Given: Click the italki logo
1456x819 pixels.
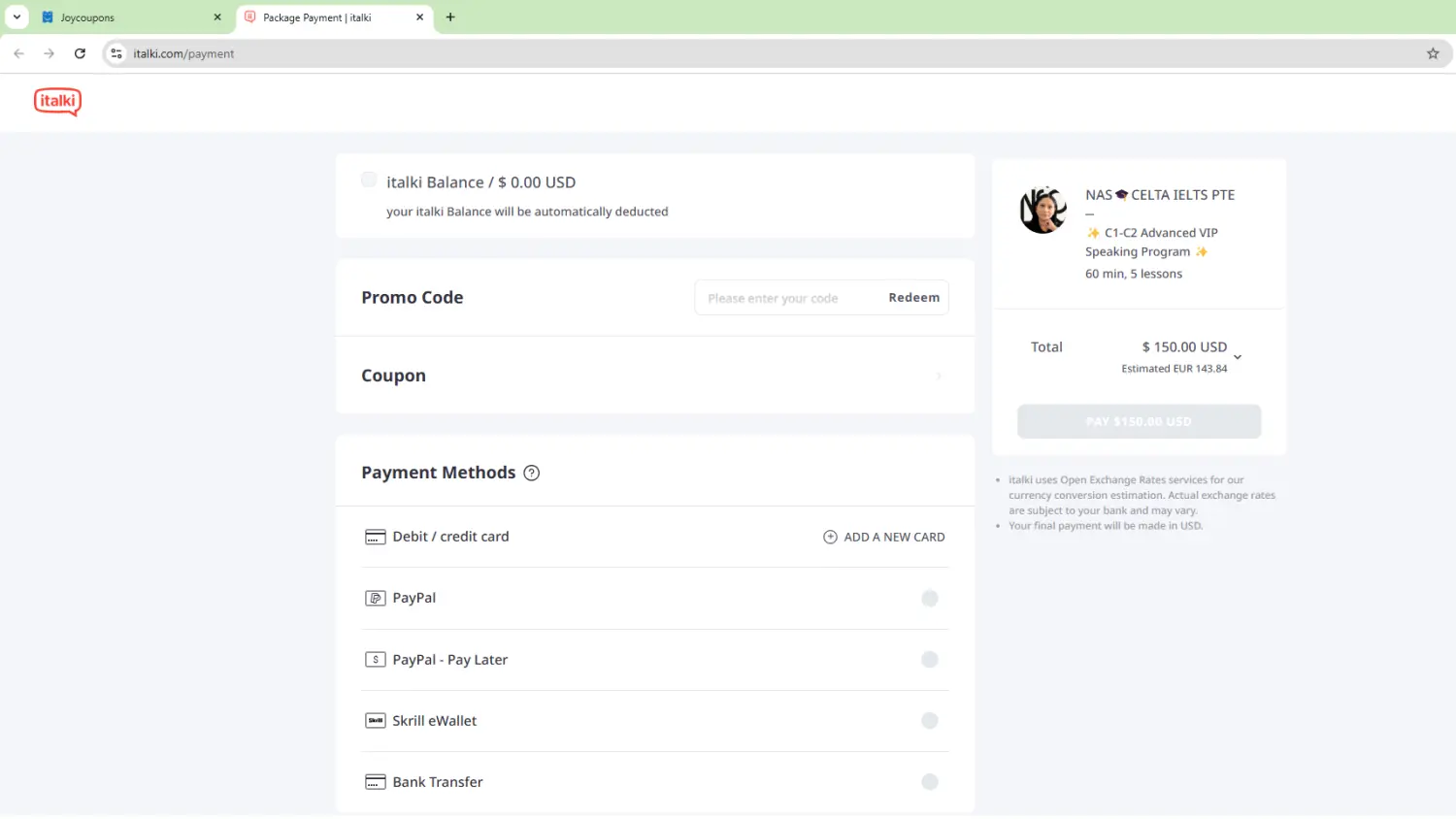Looking at the screenshot, I should click(x=57, y=101).
